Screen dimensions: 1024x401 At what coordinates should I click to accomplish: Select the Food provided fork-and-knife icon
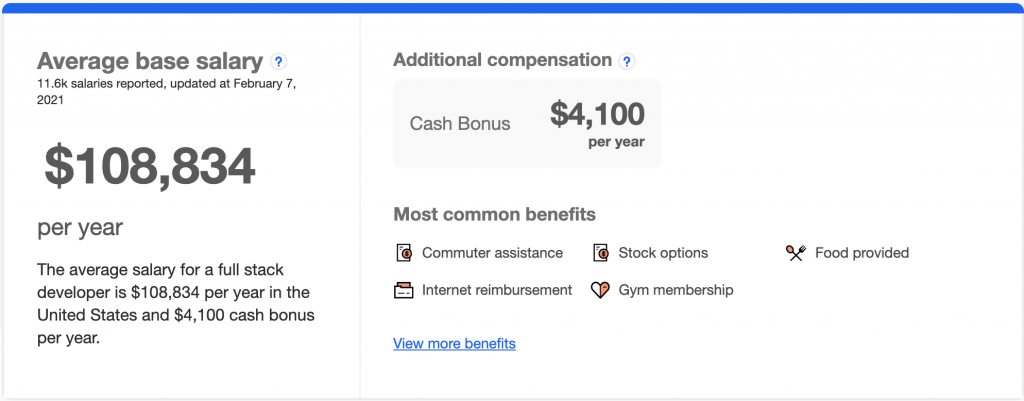coord(796,253)
